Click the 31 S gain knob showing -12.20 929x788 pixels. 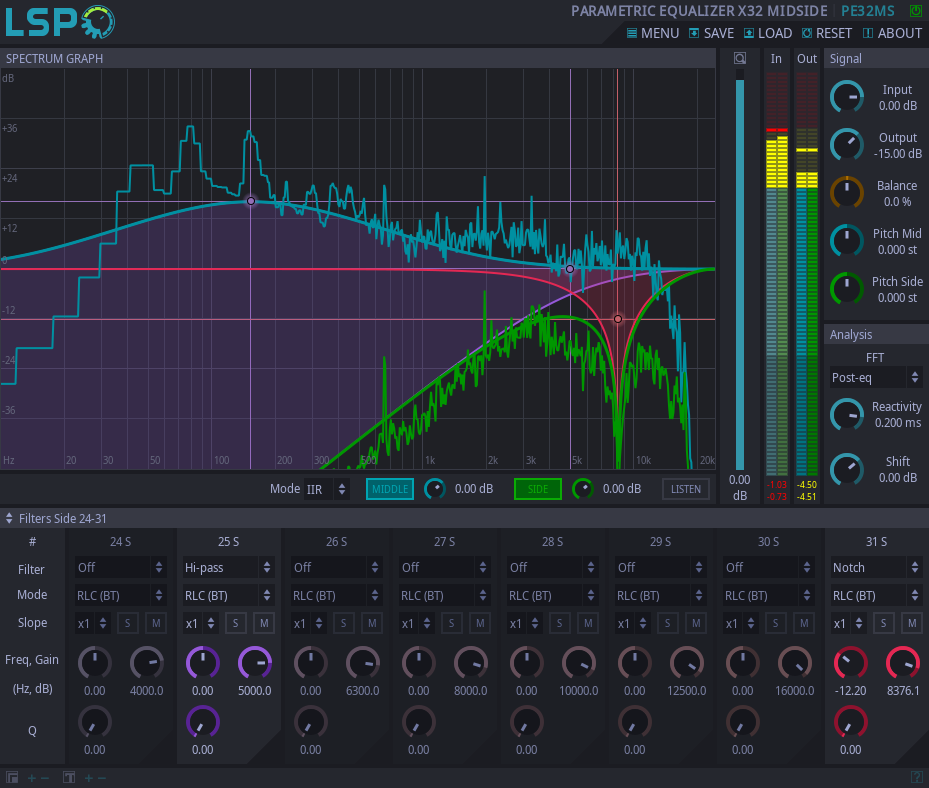[x=851, y=663]
